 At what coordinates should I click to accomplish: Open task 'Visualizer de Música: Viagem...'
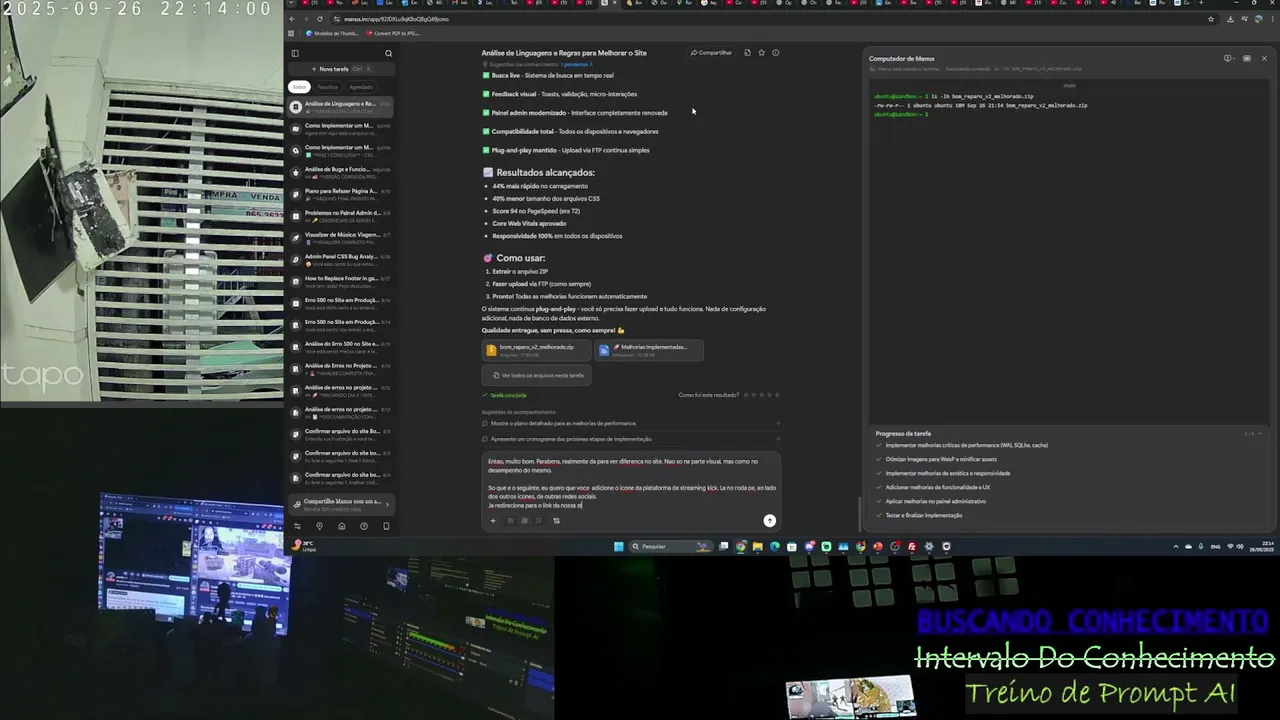pos(340,237)
